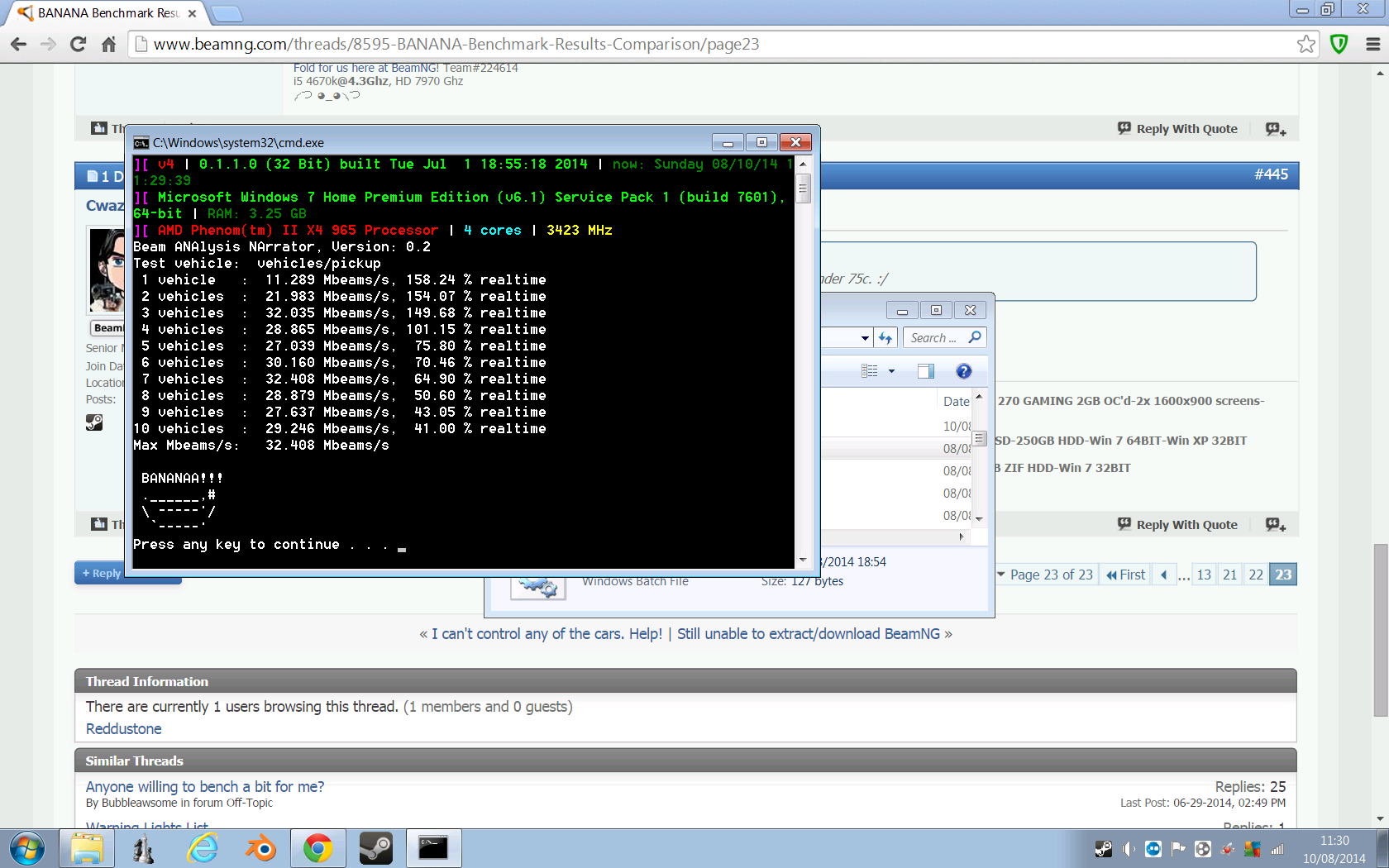Go to page 13
1389x868 pixels.
coord(1204,575)
